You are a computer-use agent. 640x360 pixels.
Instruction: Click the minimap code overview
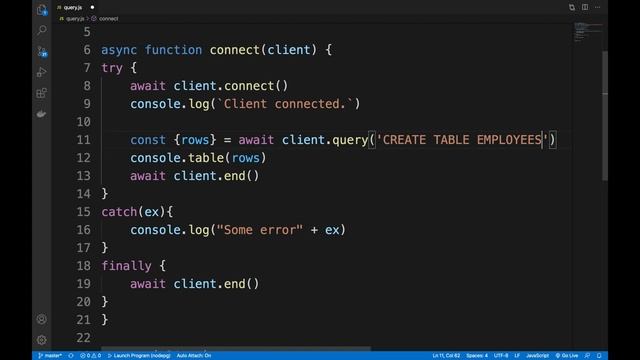[588, 32]
